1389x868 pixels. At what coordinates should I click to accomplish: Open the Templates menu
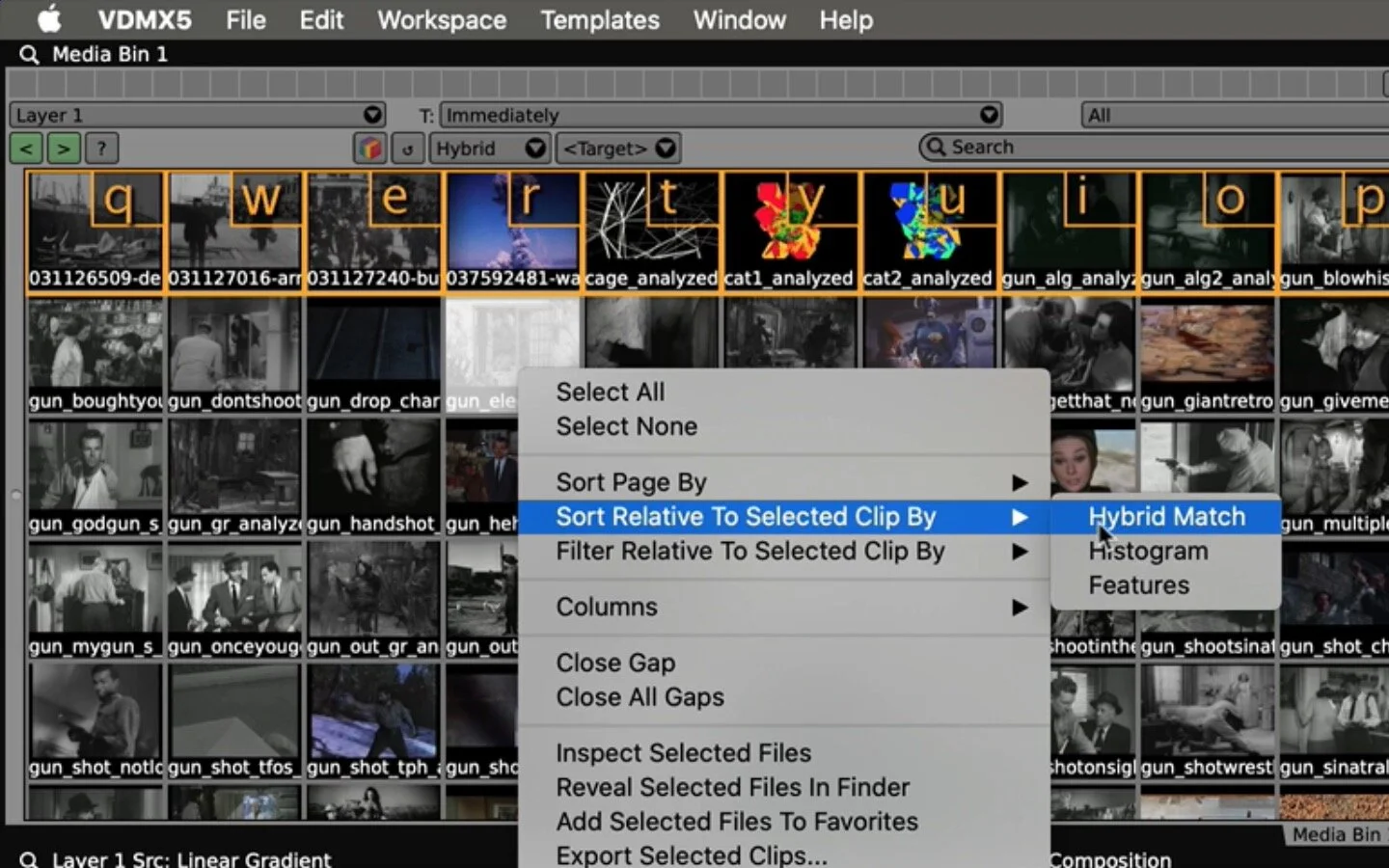point(599,19)
